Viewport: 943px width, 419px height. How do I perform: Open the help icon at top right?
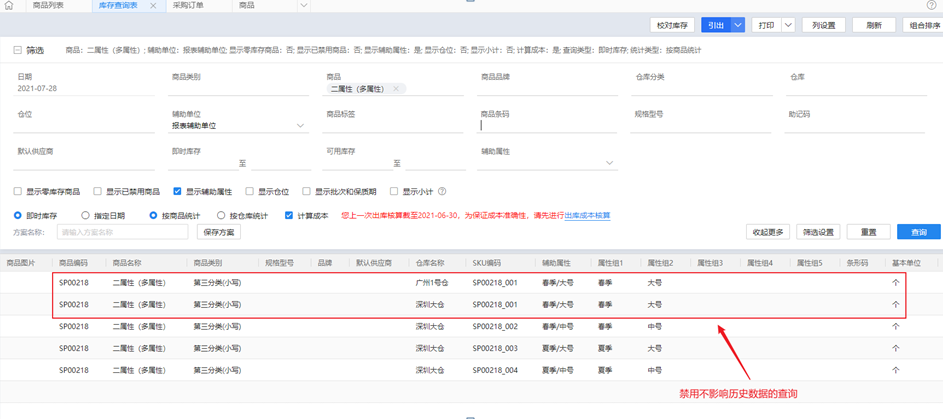[x=933, y=6]
